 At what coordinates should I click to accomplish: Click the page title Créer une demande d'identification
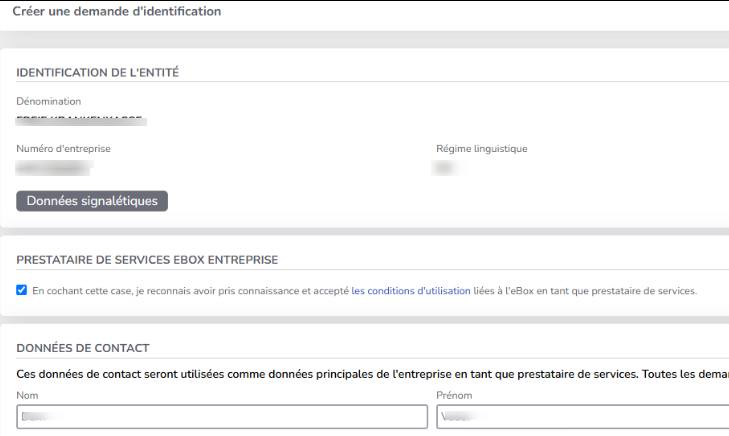(116, 12)
